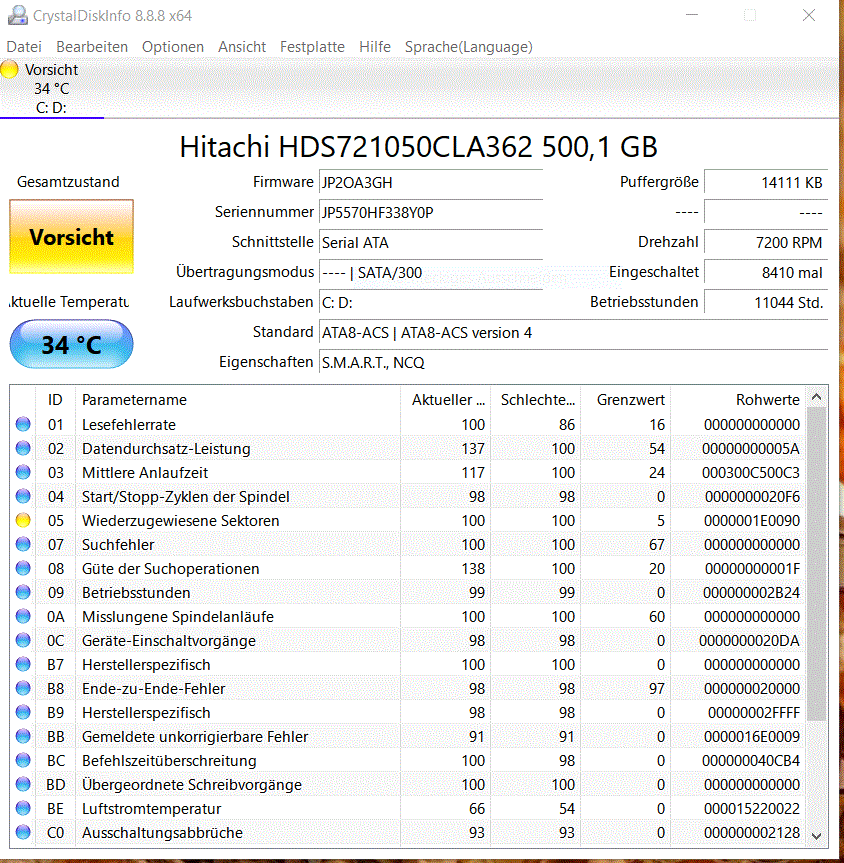The height and width of the screenshot is (863, 844).
Task: Click the yellow Vorsicht health status button
Action: (x=72, y=237)
